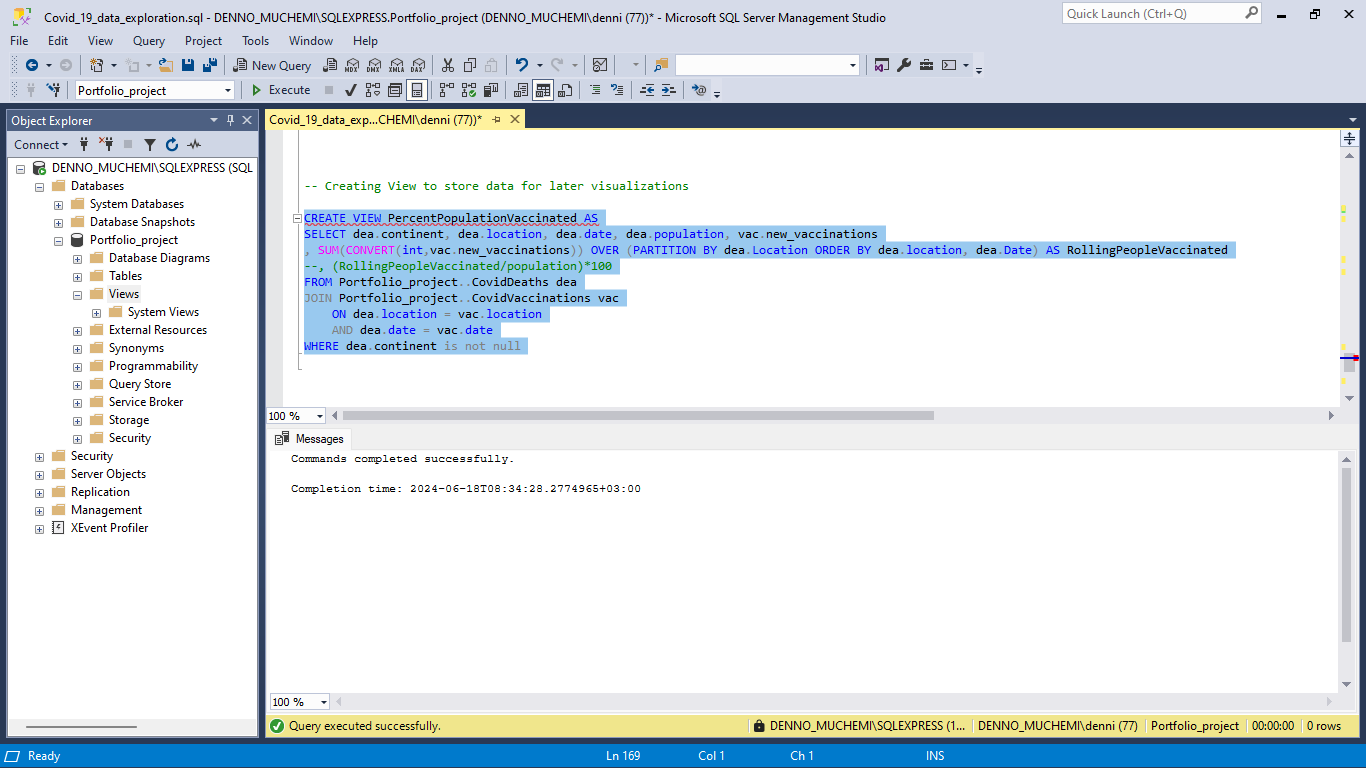Click the Object Explorer filter icon

click(x=150, y=145)
